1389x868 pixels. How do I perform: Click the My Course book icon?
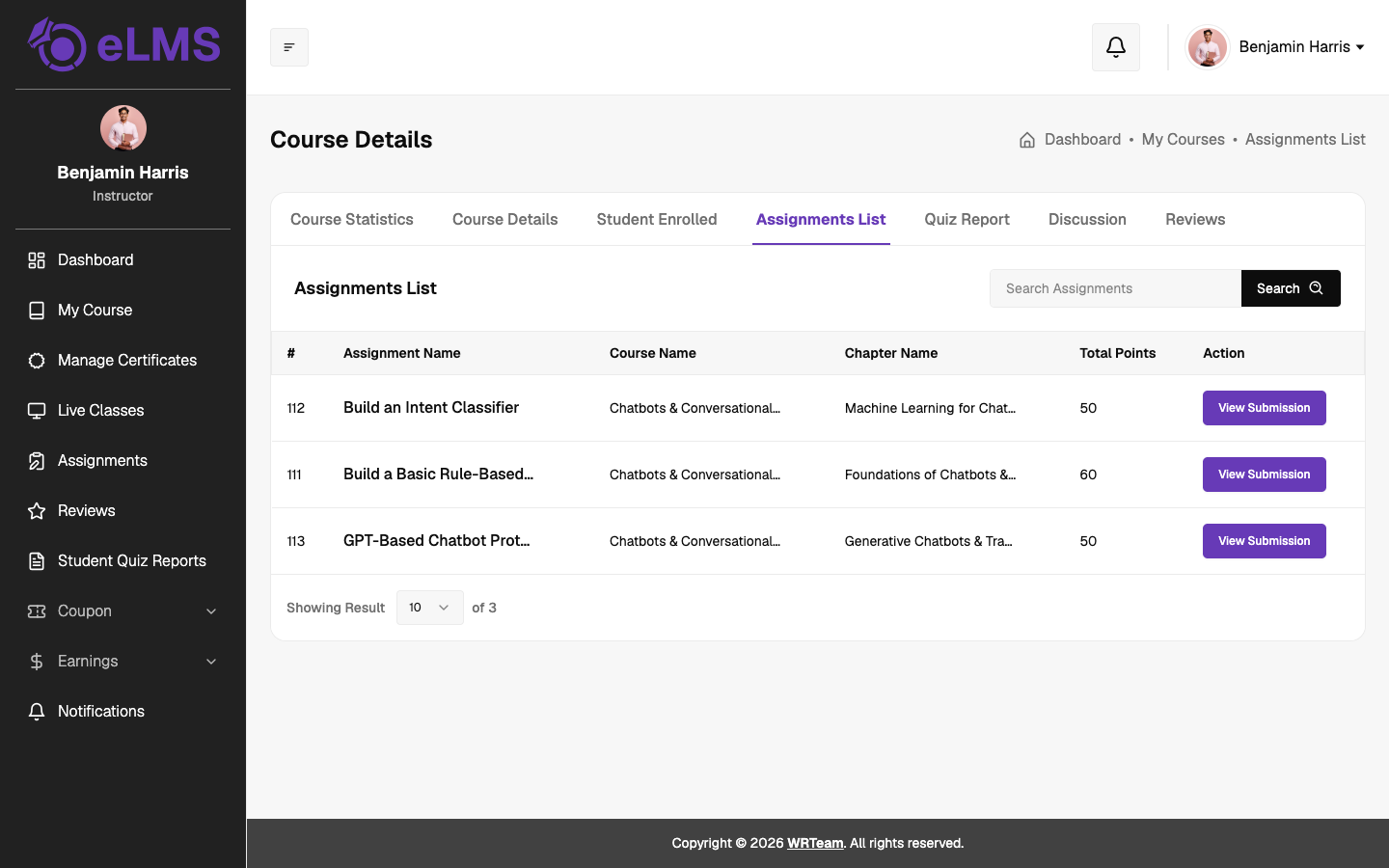pyautogui.click(x=37, y=311)
